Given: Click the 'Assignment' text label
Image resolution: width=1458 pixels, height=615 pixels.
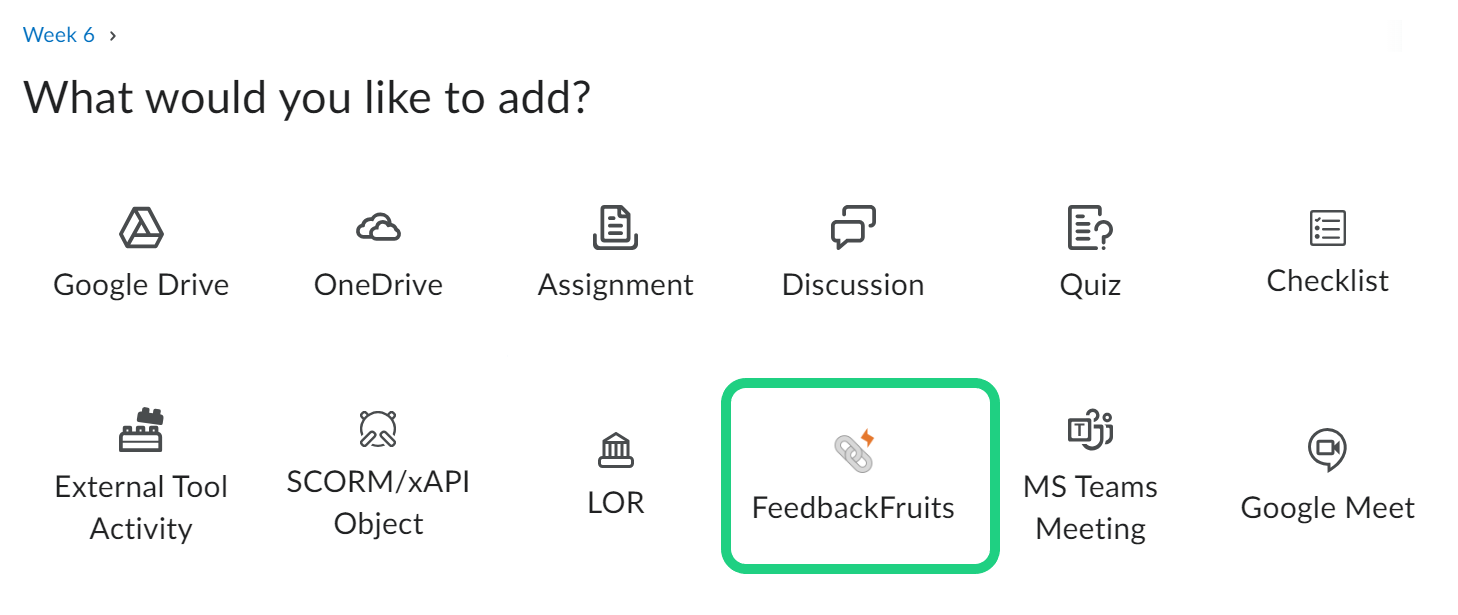Looking at the screenshot, I should 615,285.
